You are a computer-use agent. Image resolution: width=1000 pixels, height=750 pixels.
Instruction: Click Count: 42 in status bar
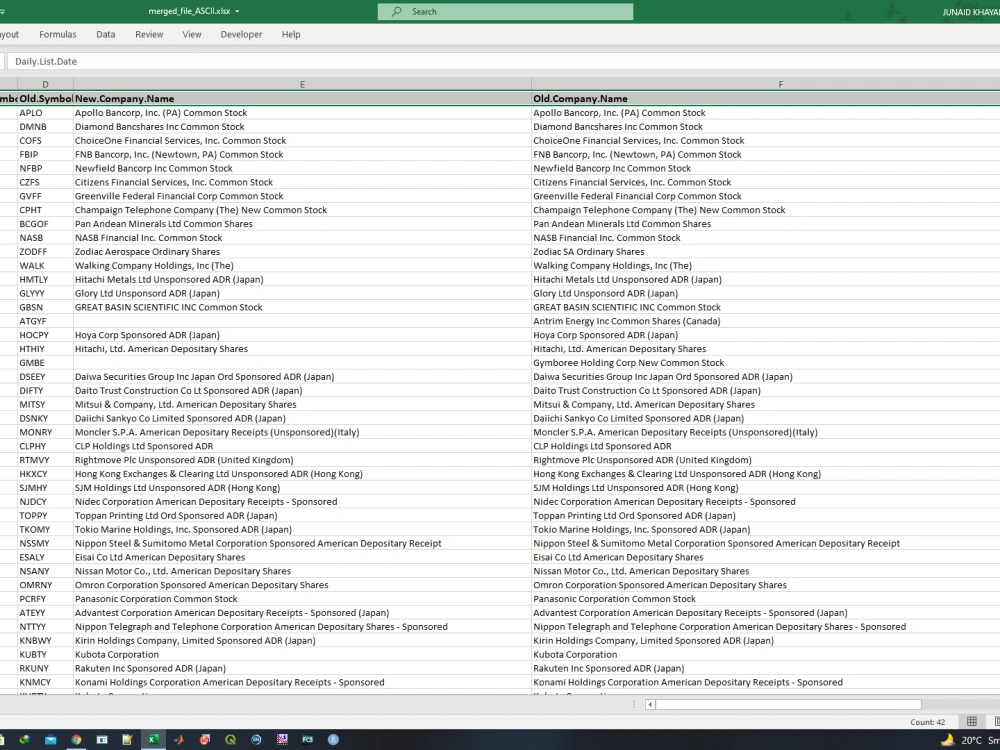click(927, 722)
